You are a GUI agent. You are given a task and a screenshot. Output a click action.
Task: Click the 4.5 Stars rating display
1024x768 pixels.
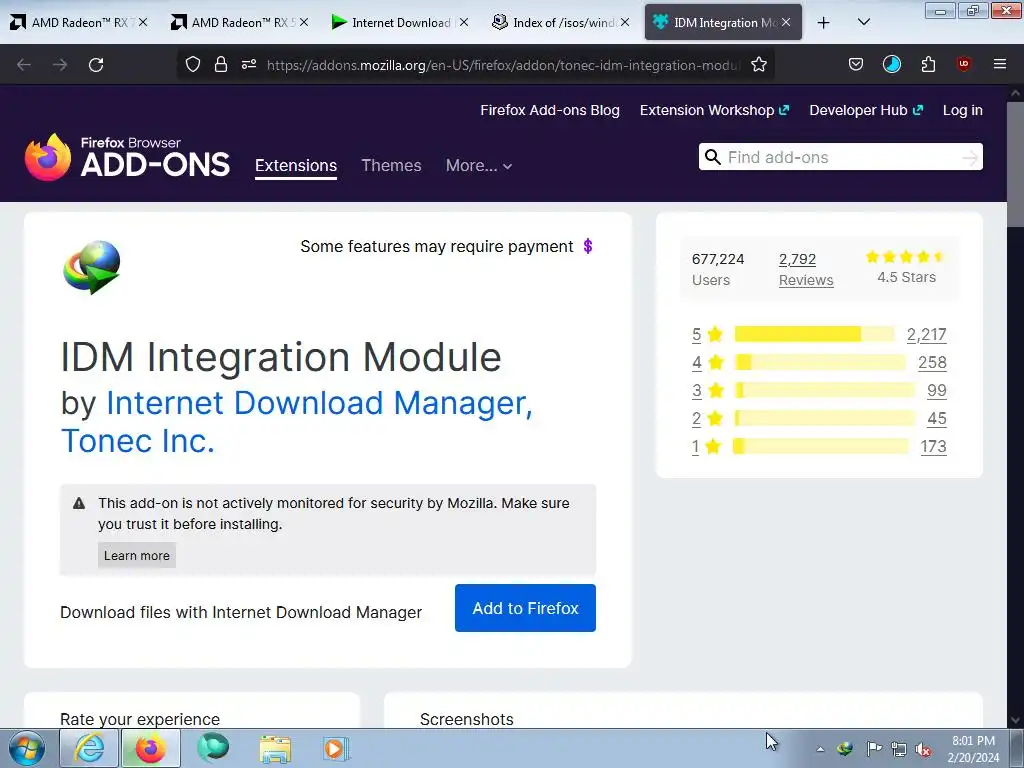(x=906, y=267)
